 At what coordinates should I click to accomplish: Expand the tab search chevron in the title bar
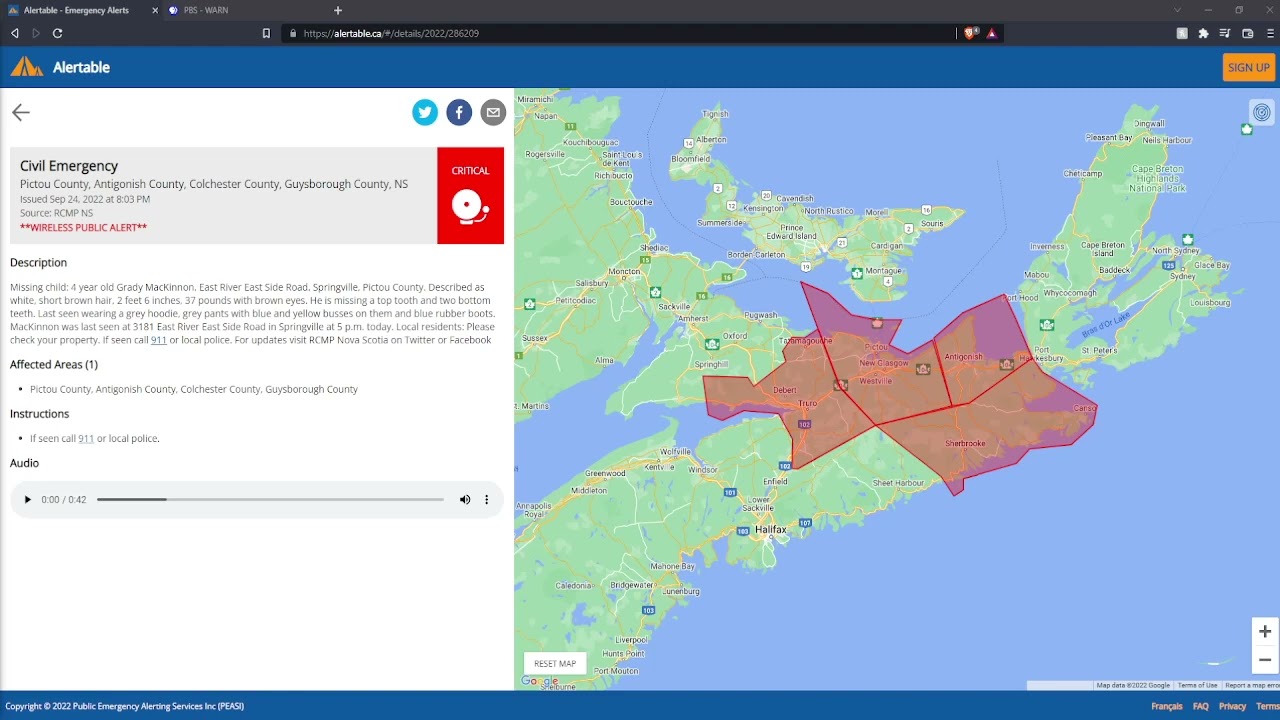click(x=1177, y=10)
